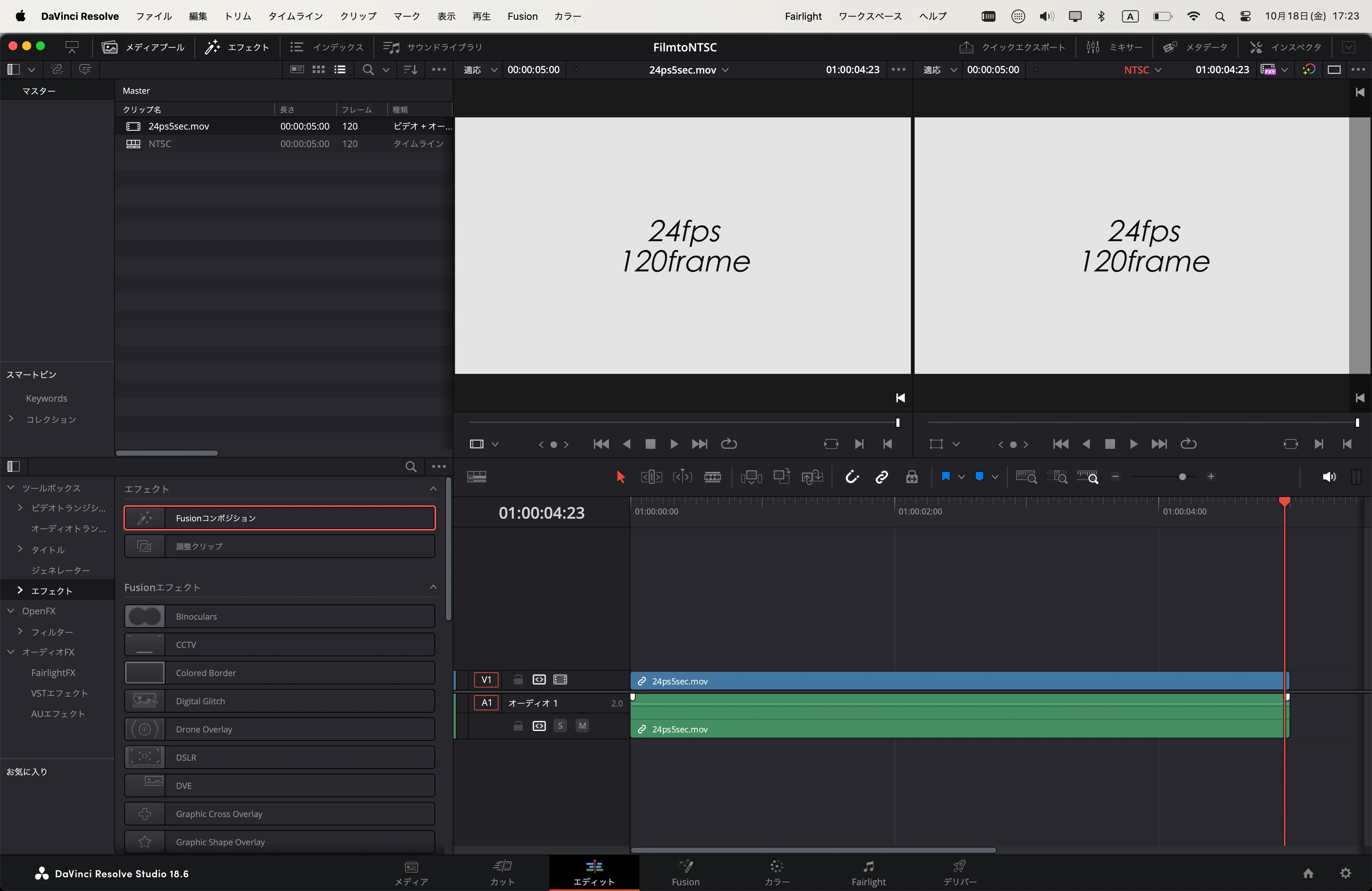This screenshot has height=891, width=1372.
Task: Play the source viewer clip
Action: click(674, 444)
